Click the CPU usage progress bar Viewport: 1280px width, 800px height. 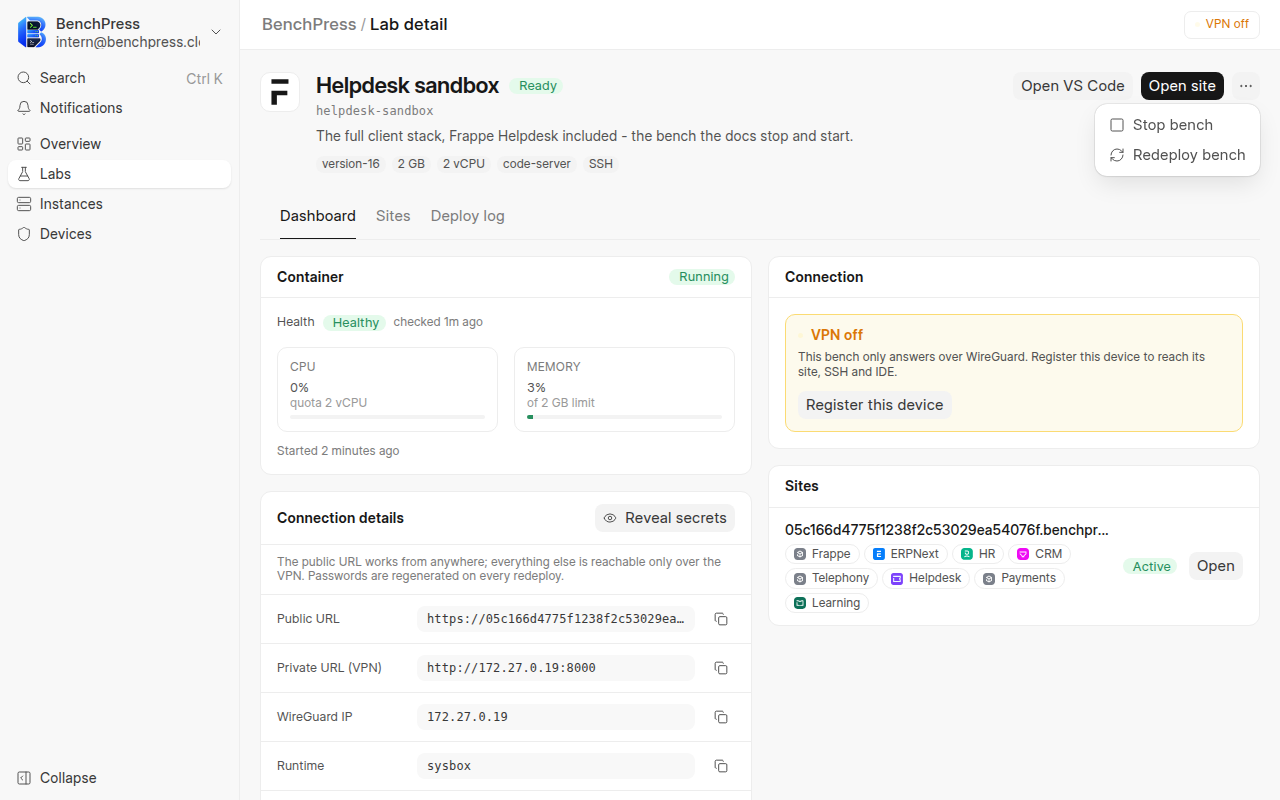pyautogui.click(x=387, y=417)
